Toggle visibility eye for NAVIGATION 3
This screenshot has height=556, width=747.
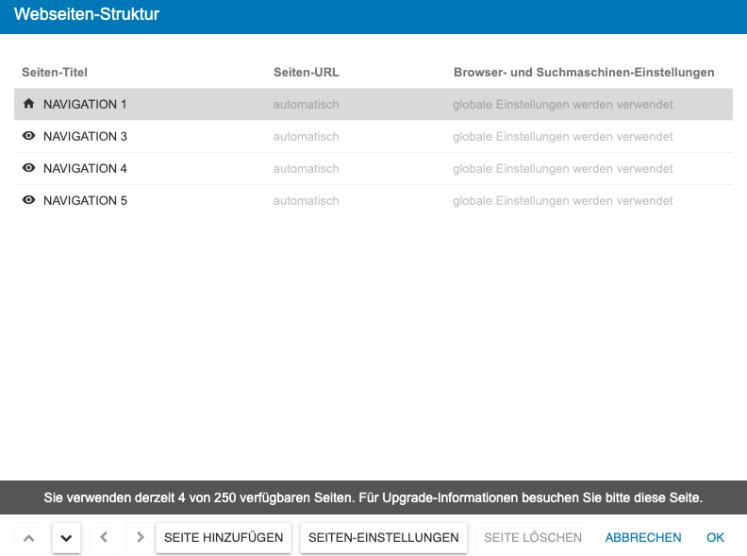(28, 136)
